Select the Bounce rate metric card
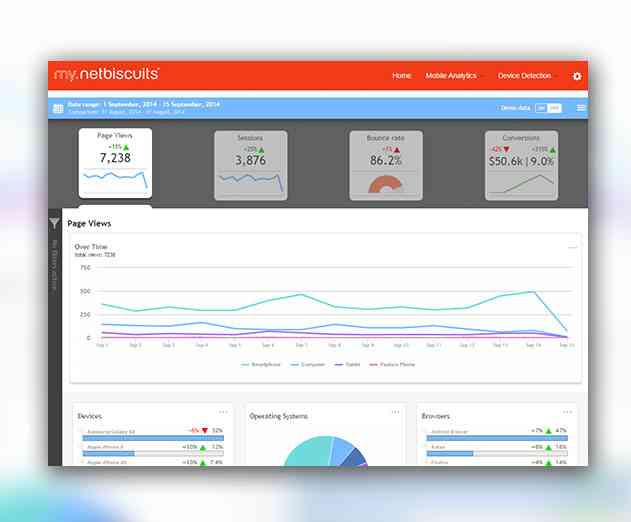Screen dimensions: 631x522 point(386,165)
